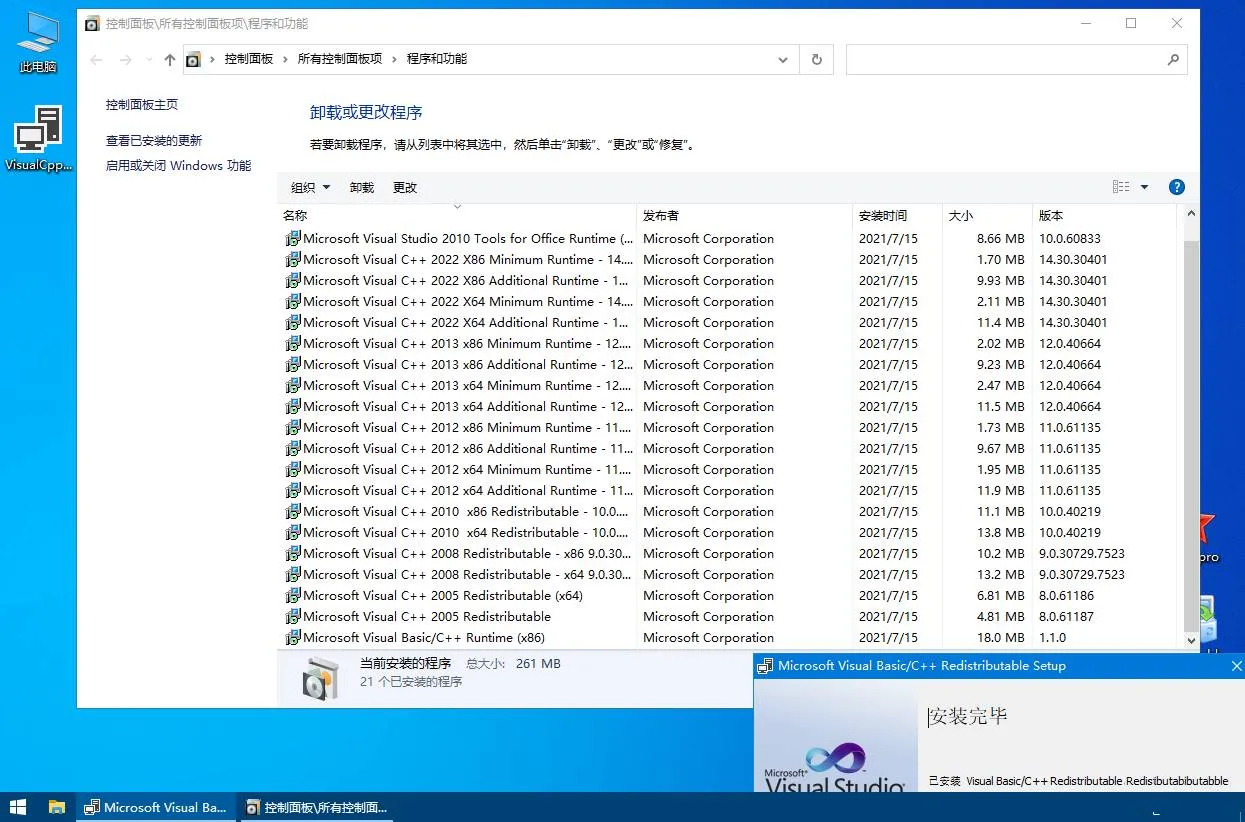This screenshot has height=822, width=1245.
Task: Open the Windows Start menu
Action: pos(19,807)
